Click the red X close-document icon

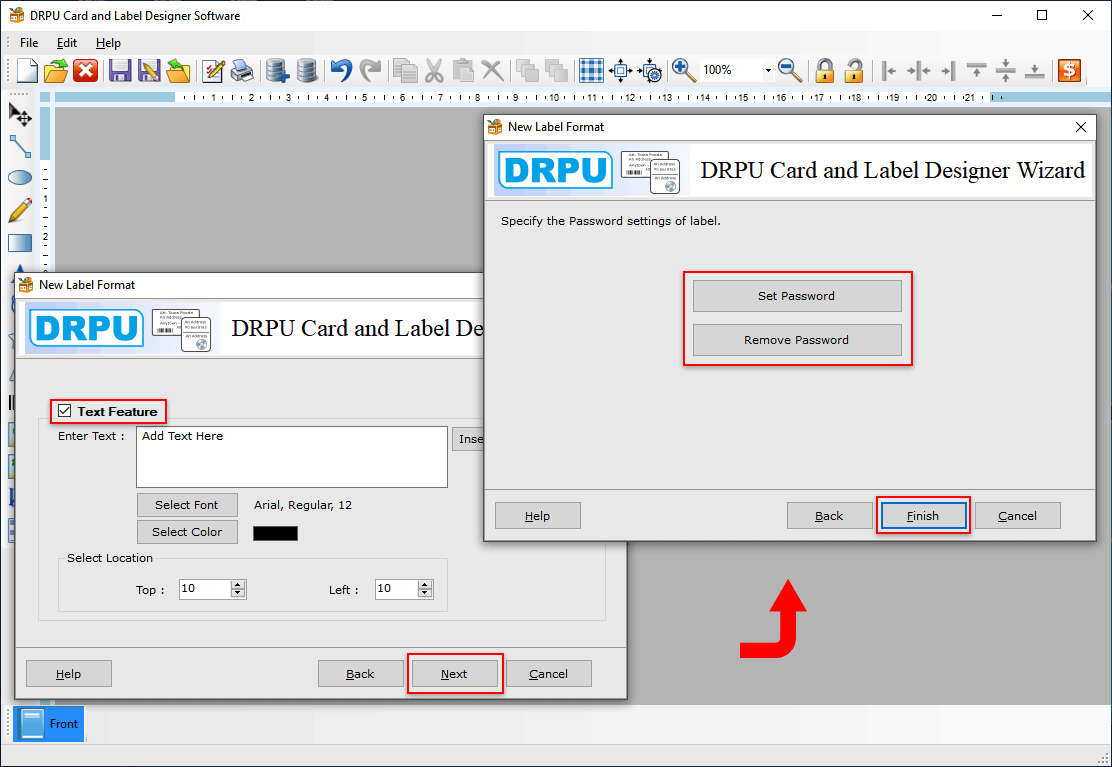tap(86, 70)
